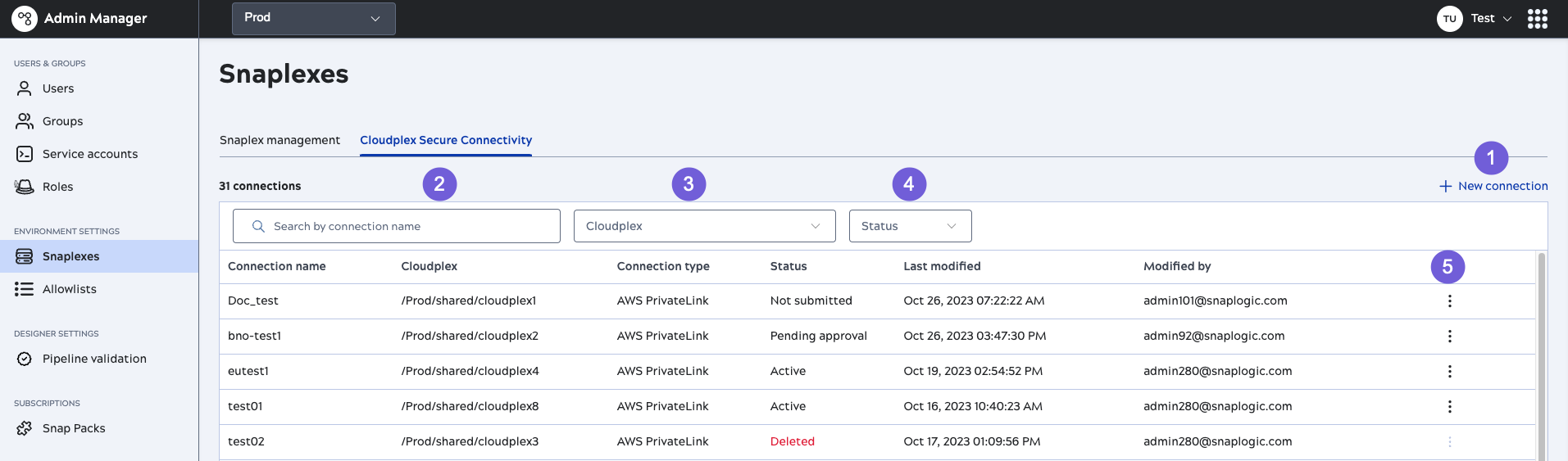Image resolution: width=1568 pixels, height=461 pixels.
Task: Go to Allowlists in the sidebar
Action: 70,289
